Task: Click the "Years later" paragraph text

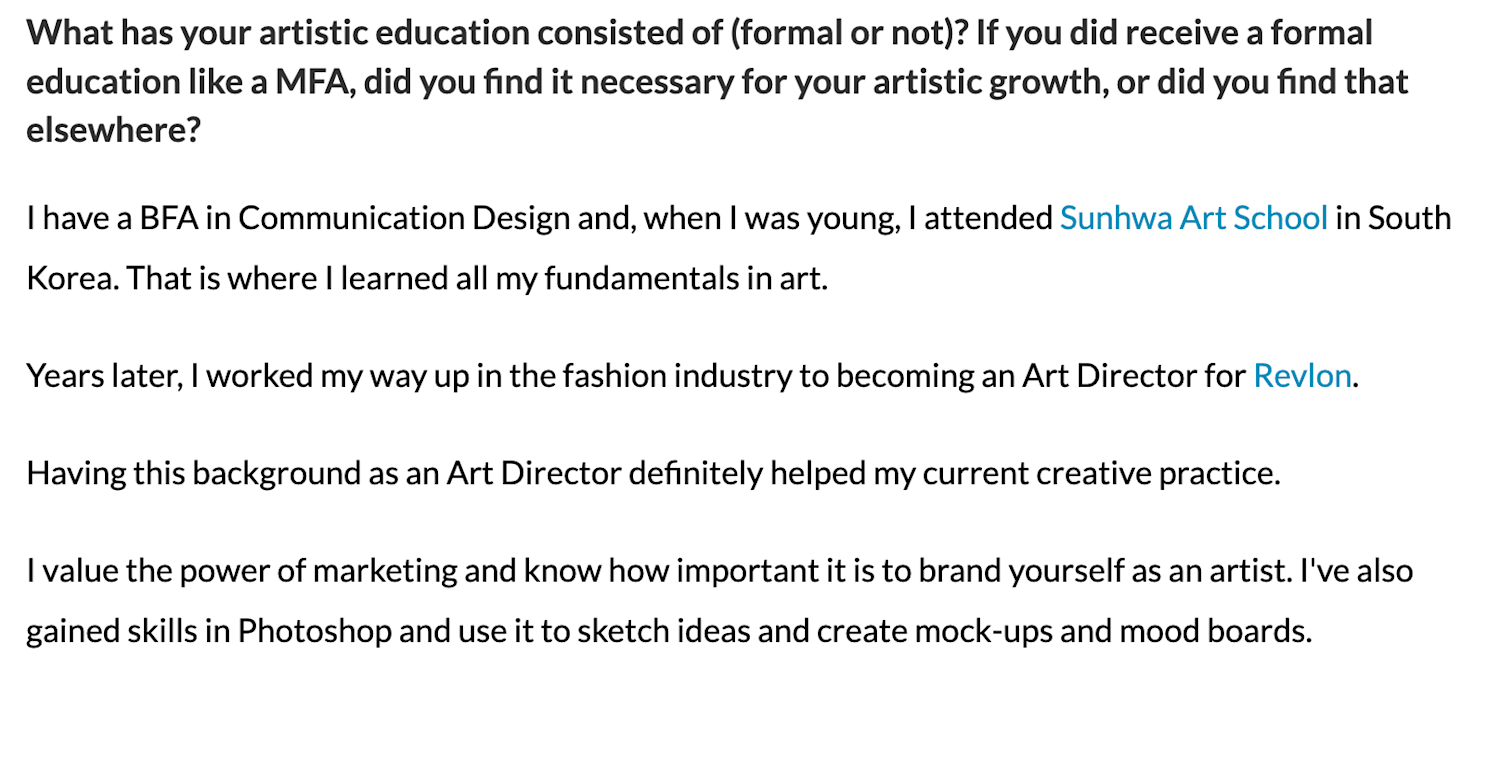Action: tap(693, 377)
